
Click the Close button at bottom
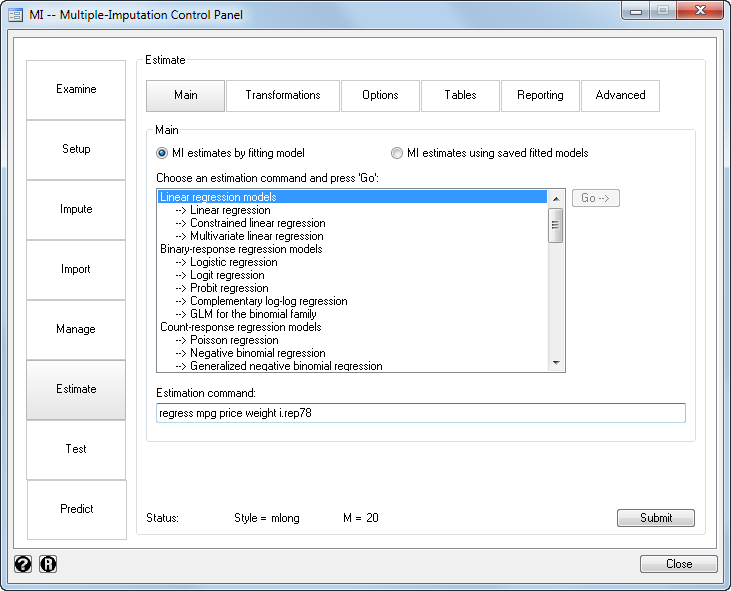[x=678, y=564]
